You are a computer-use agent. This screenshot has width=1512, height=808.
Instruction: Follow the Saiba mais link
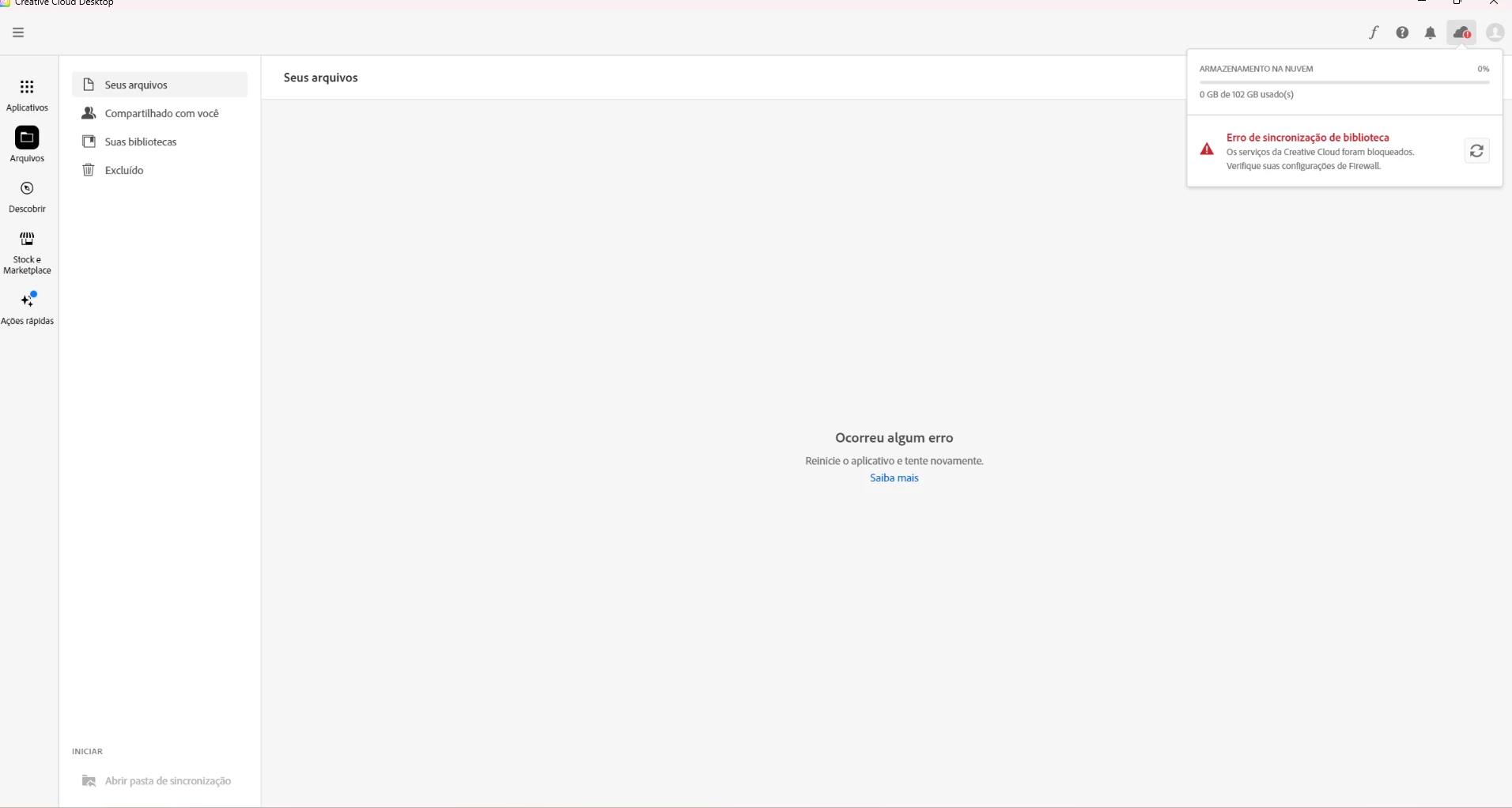894,478
